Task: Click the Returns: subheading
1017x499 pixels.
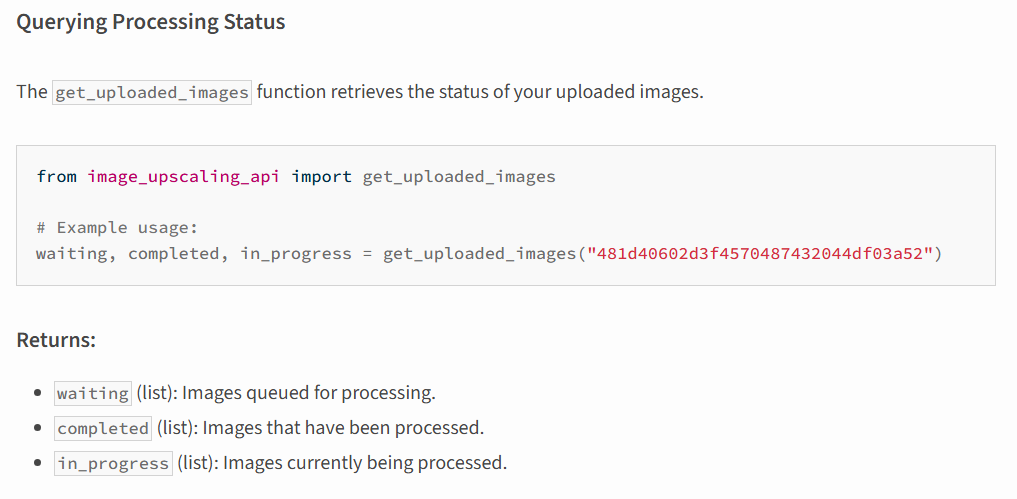Action: point(56,340)
